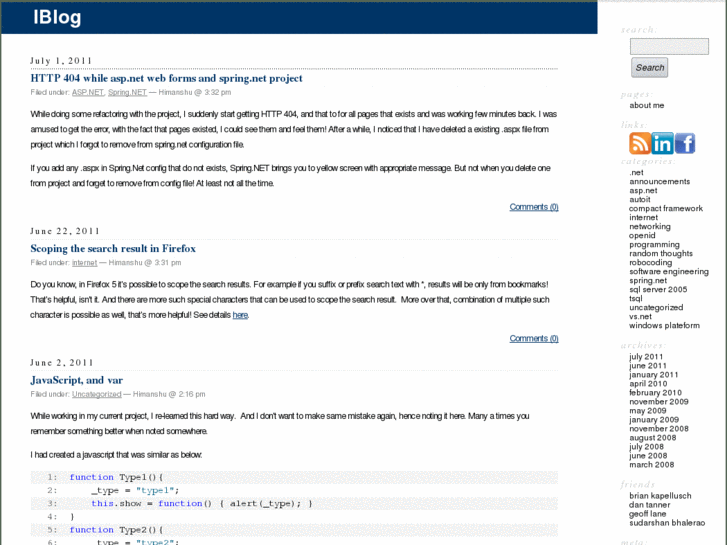Open HTTP 404 asp.net post title

point(166,78)
